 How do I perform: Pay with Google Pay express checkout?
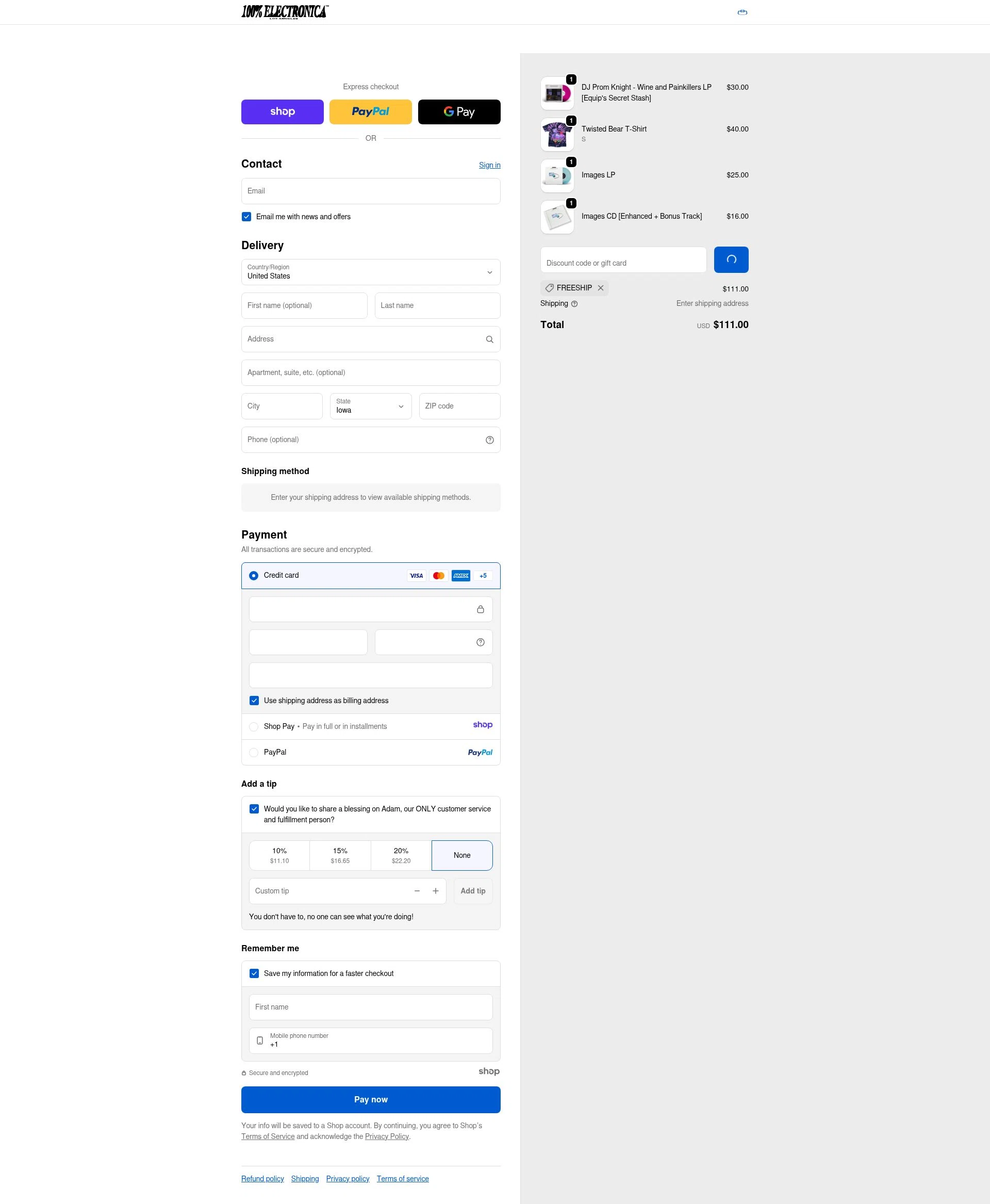[x=459, y=112]
